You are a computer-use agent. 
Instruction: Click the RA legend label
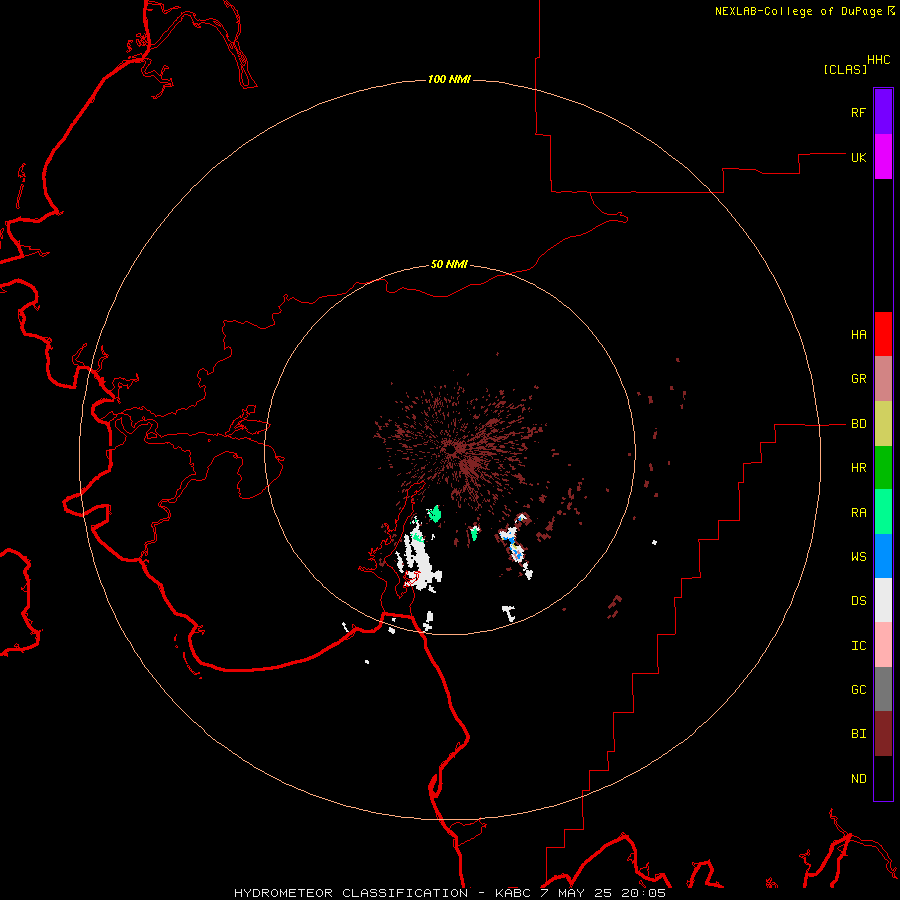tap(858, 513)
